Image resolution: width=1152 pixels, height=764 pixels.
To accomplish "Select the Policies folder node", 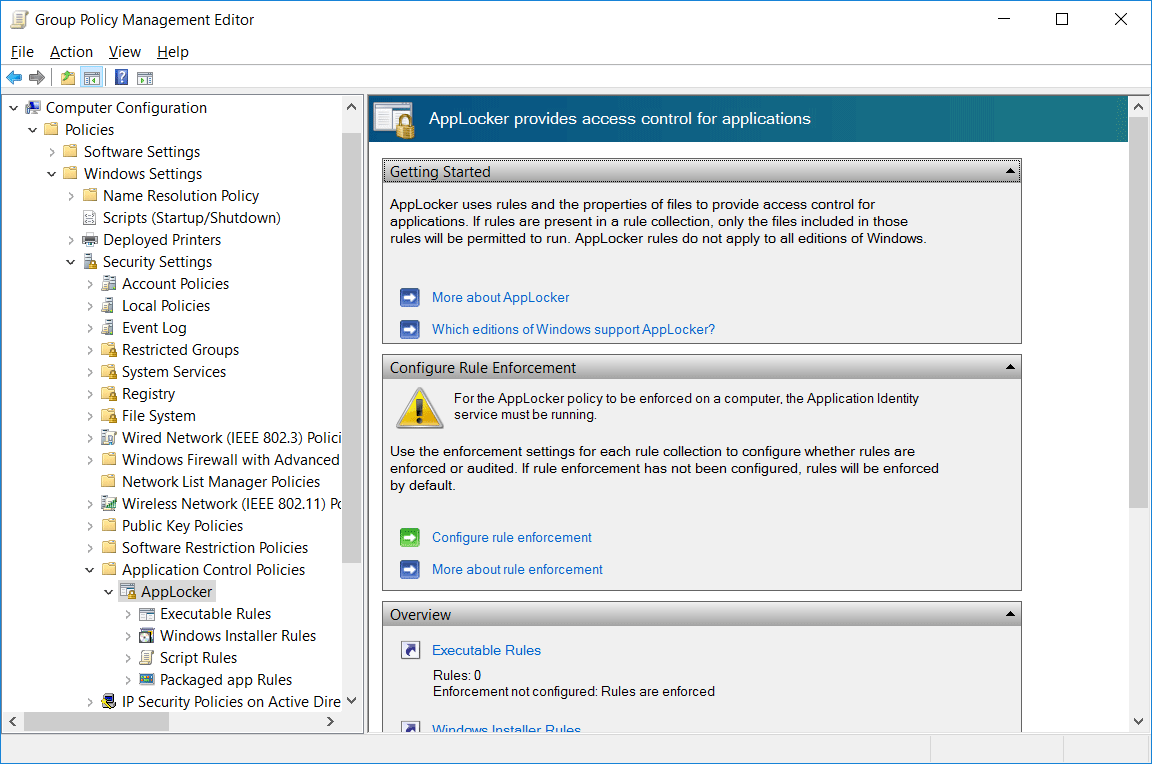I will (x=89, y=130).
